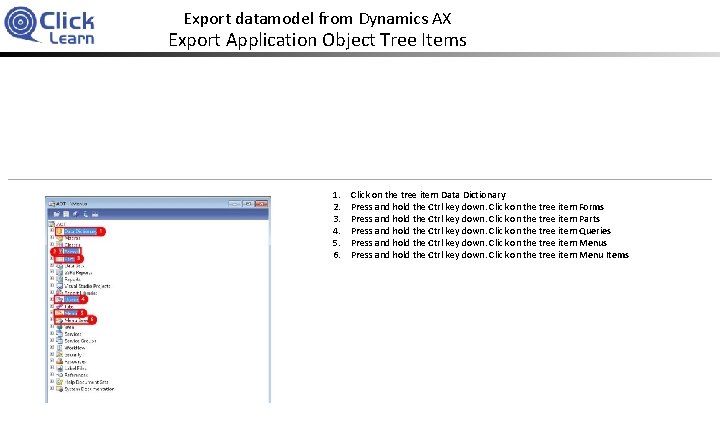This screenshot has height=437, width=720.
Task: Expand the Services tree node
Action: [52, 333]
